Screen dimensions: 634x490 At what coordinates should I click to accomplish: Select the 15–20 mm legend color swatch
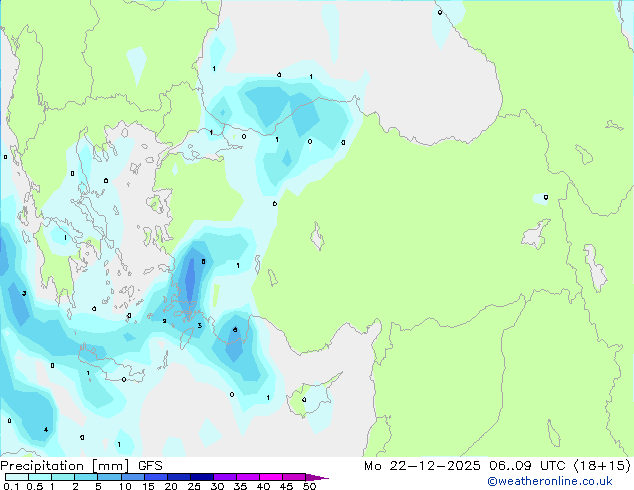click(156, 477)
